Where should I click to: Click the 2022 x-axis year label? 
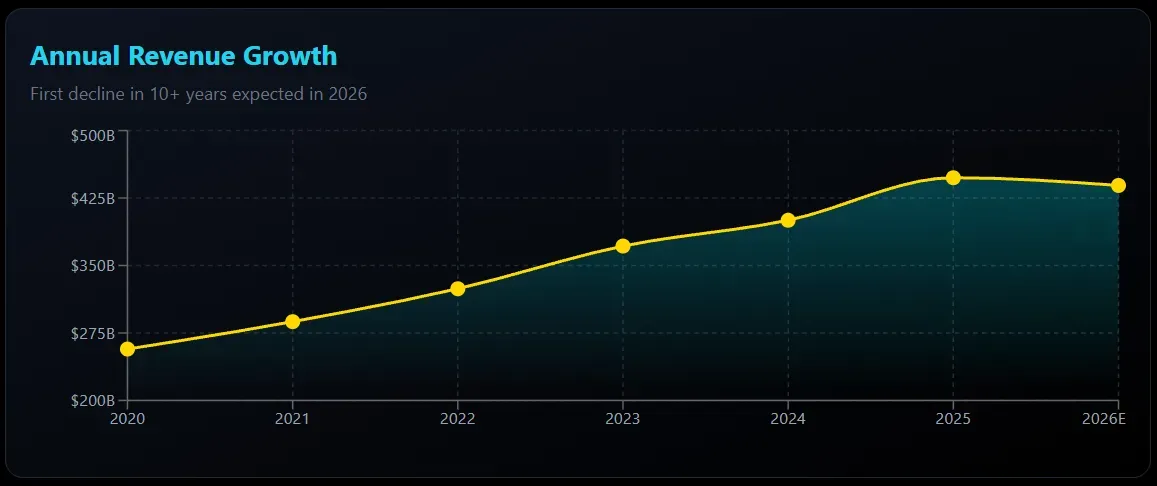coord(457,418)
